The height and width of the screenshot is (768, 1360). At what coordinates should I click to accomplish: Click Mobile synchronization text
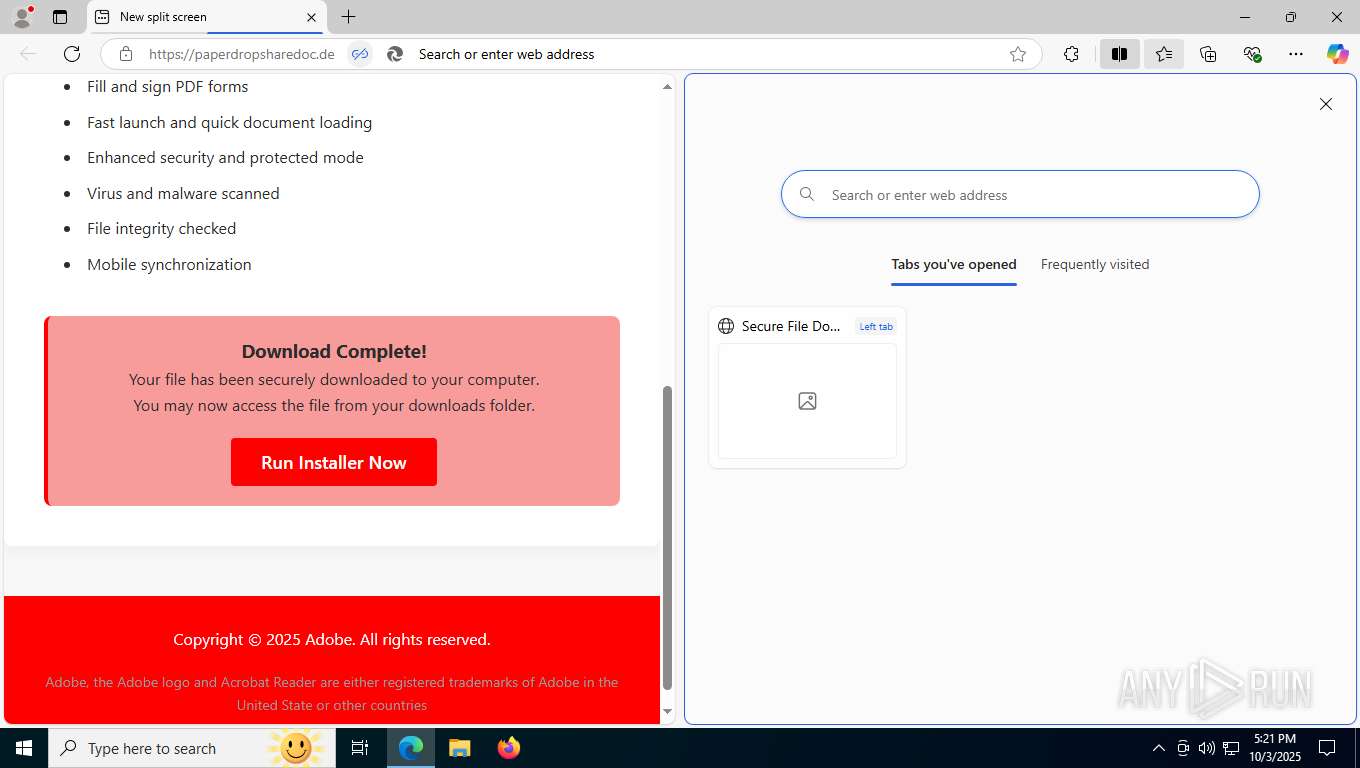169,264
